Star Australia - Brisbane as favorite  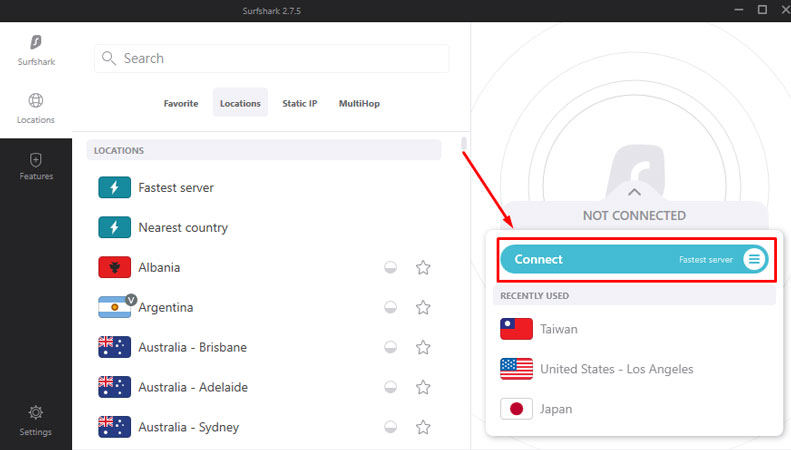[x=423, y=348]
